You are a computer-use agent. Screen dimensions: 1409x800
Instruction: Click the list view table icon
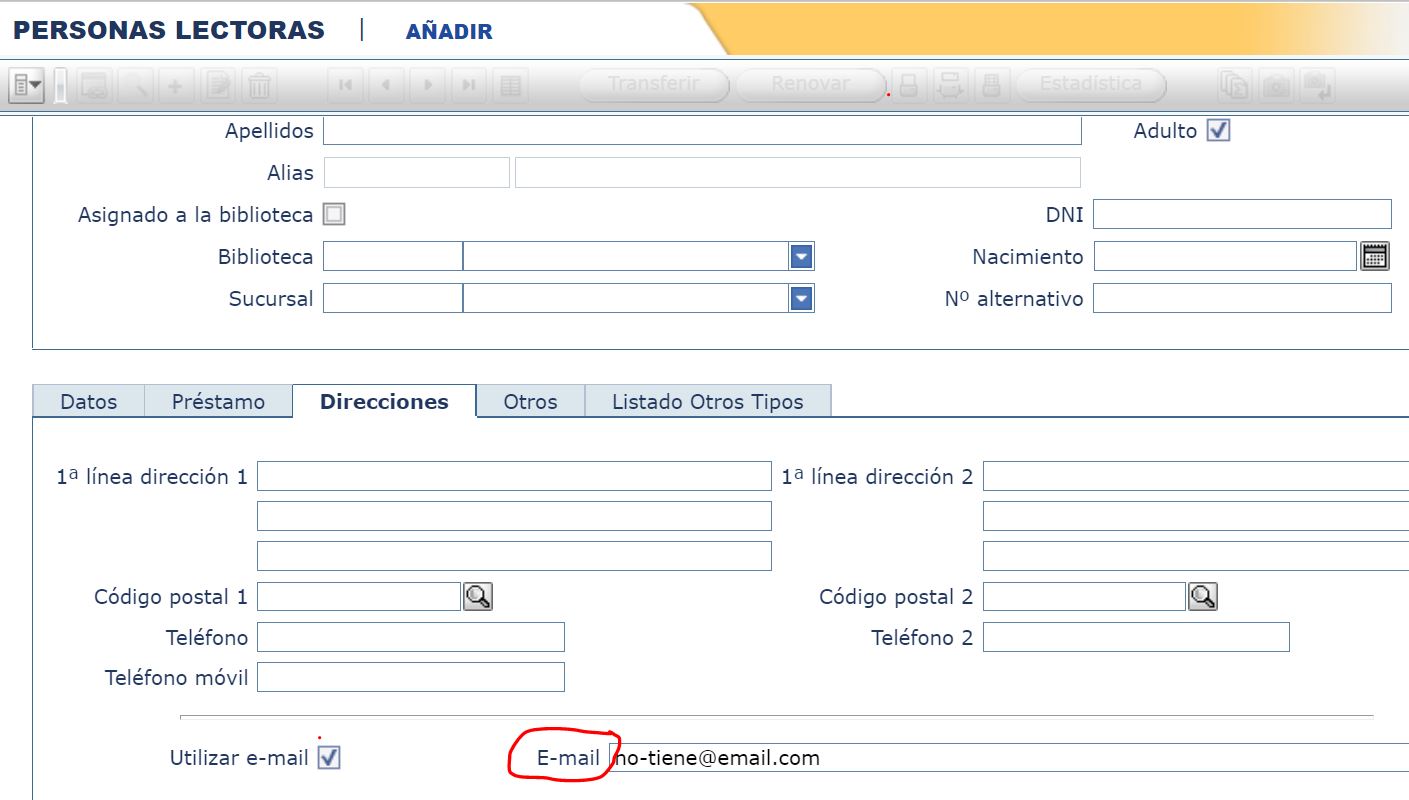click(x=511, y=86)
